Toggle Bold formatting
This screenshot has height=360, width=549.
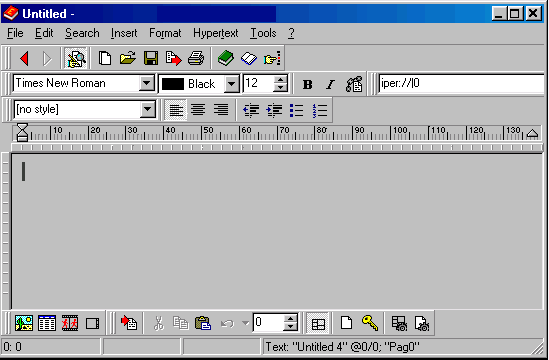point(307,84)
